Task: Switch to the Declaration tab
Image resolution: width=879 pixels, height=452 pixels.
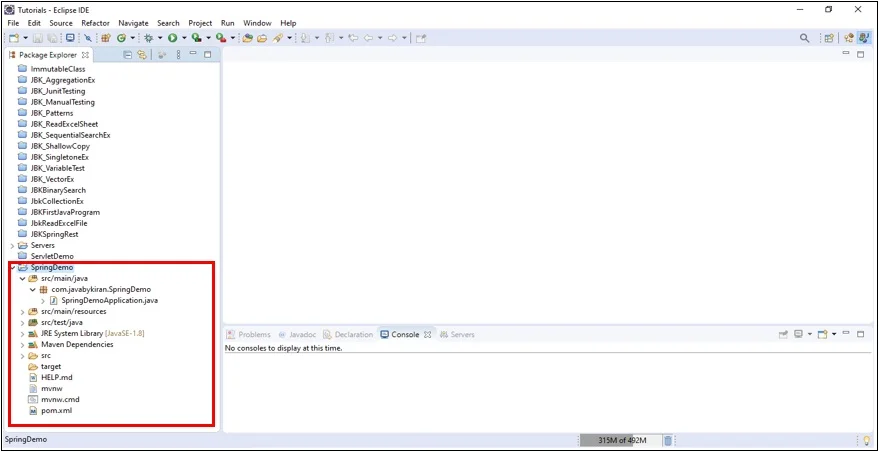Action: pyautogui.click(x=348, y=334)
